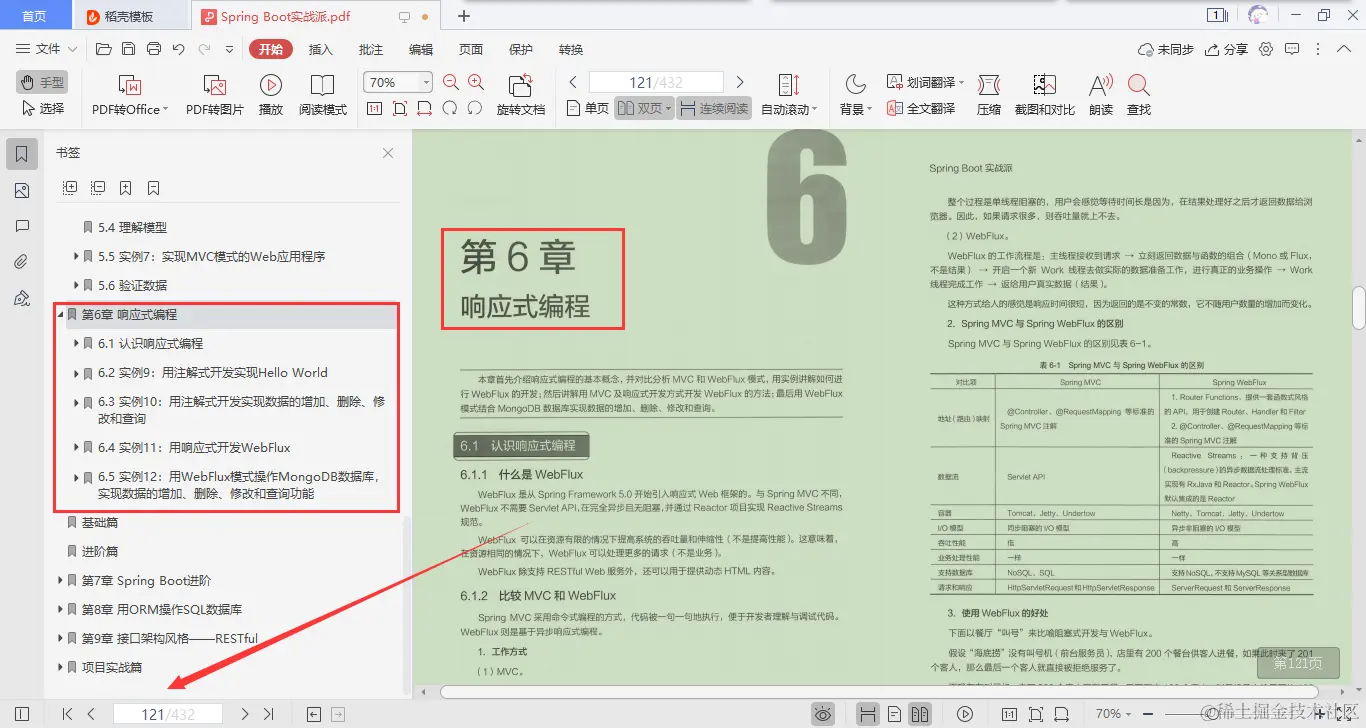Select the hand tool (手型)
Viewport: 1366px width, 728px height.
(x=41, y=82)
